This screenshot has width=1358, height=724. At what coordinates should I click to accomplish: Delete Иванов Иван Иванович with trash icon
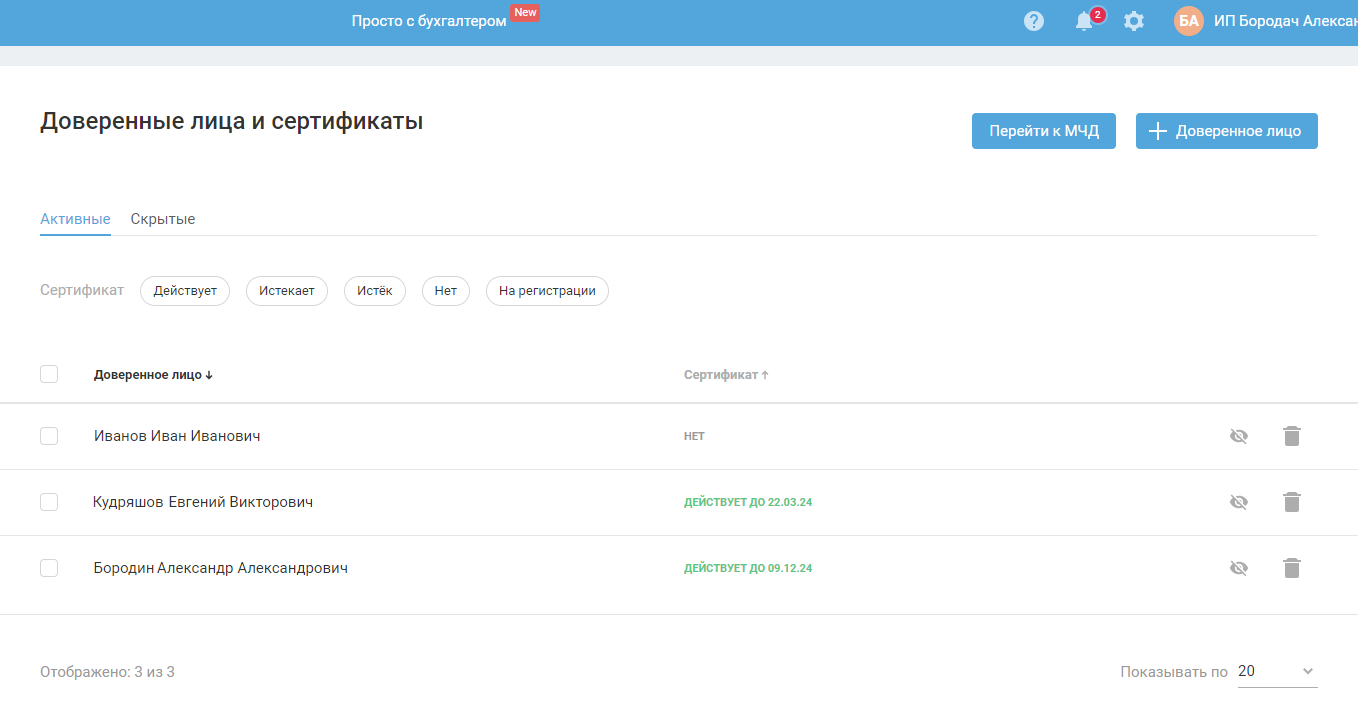1292,436
